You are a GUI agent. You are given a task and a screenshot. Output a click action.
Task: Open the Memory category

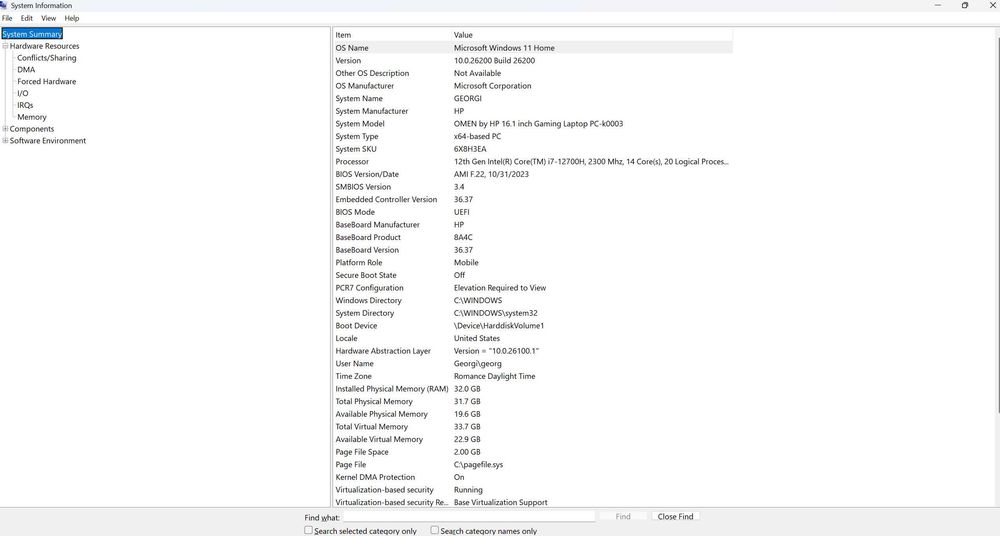[32, 117]
